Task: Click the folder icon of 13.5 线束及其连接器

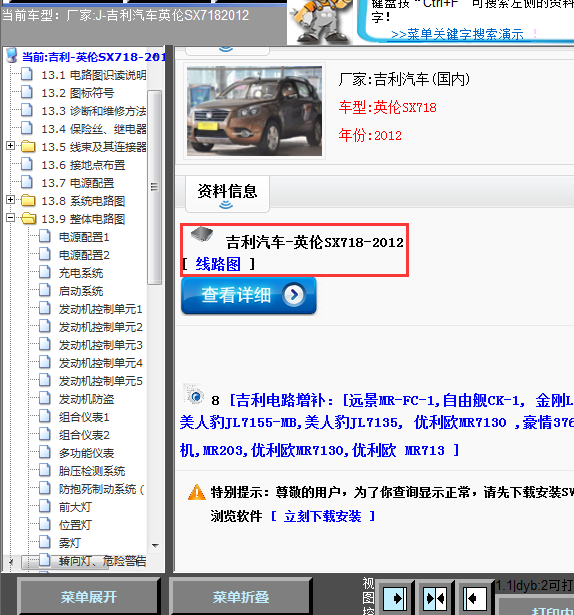Action: coord(28,146)
